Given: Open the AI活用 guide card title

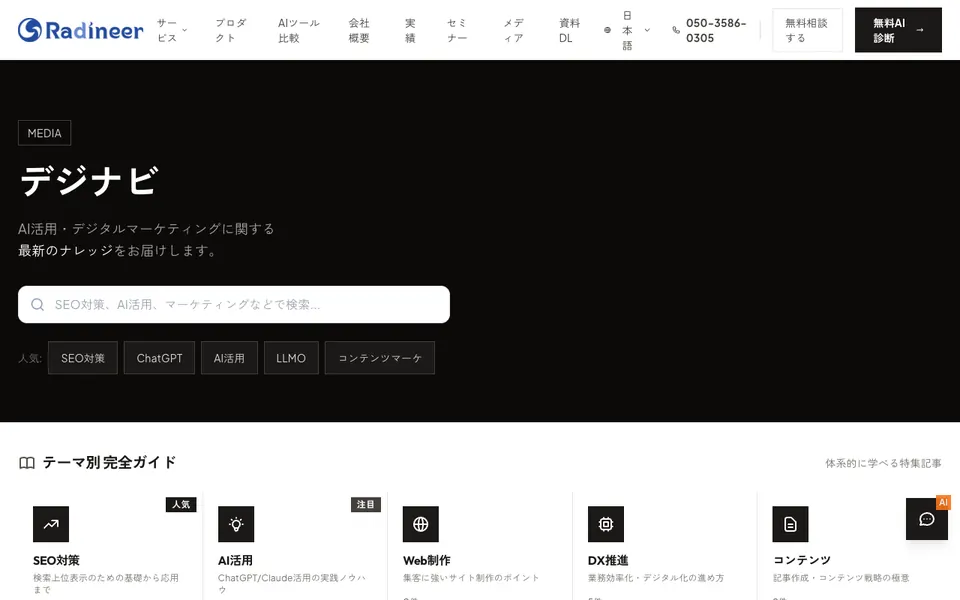Looking at the screenshot, I should [235, 560].
